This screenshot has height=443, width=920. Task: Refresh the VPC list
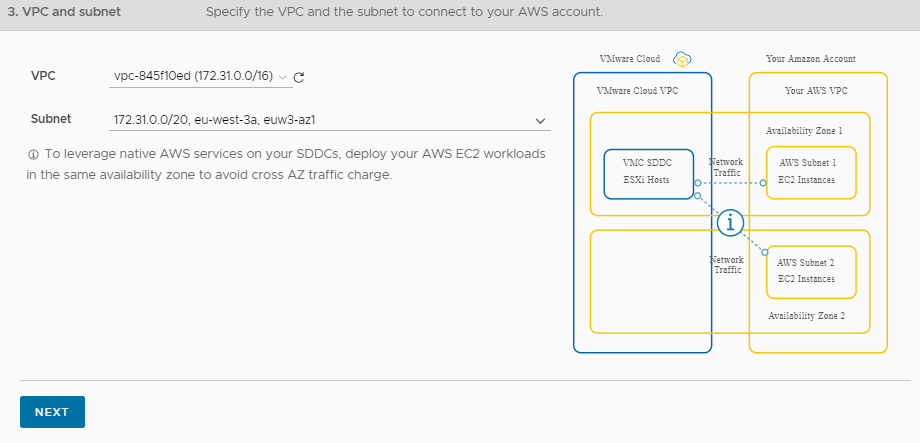299,77
